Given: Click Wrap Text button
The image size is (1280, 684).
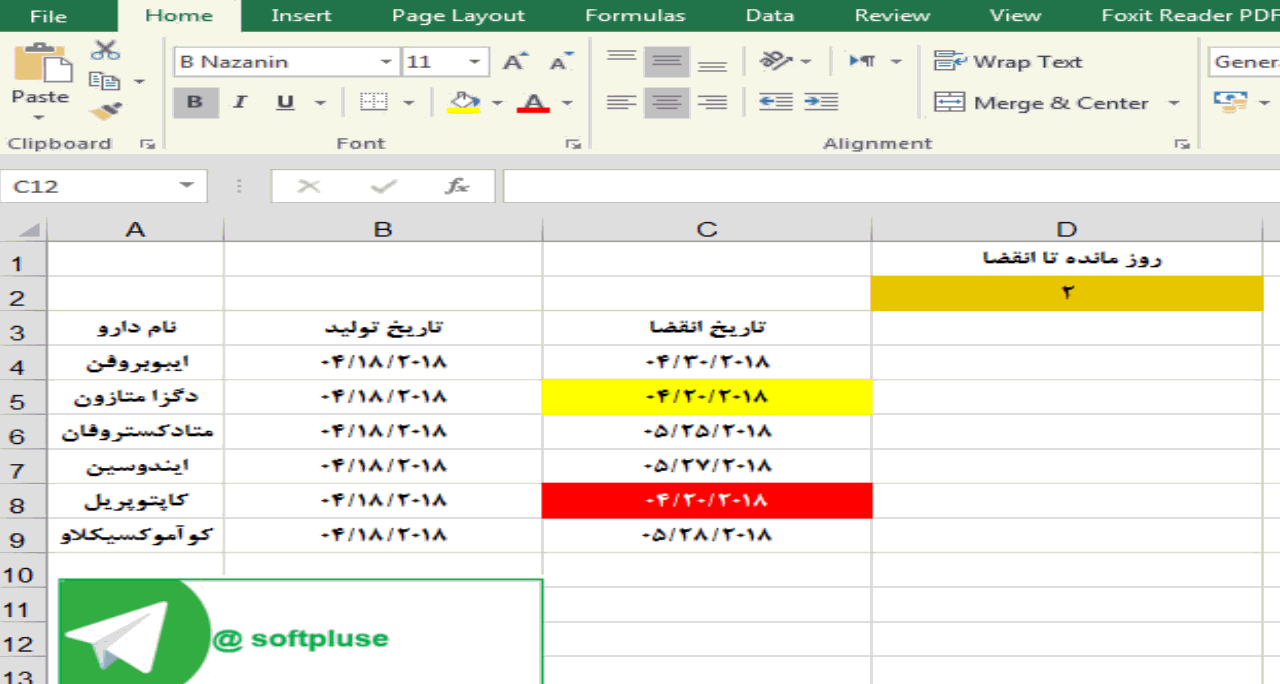Looking at the screenshot, I should coord(1008,62).
